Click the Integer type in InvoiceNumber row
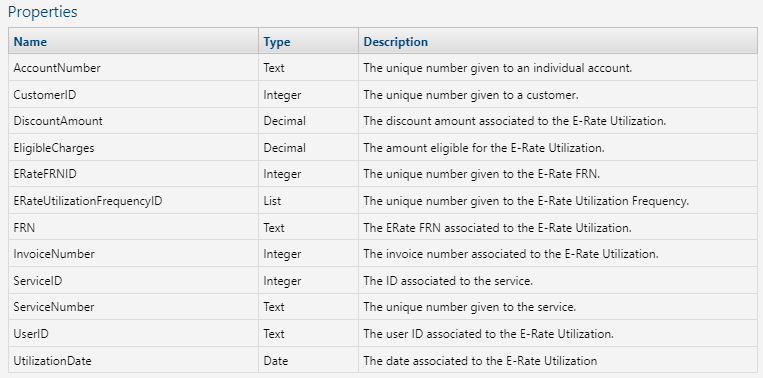 [x=282, y=254]
